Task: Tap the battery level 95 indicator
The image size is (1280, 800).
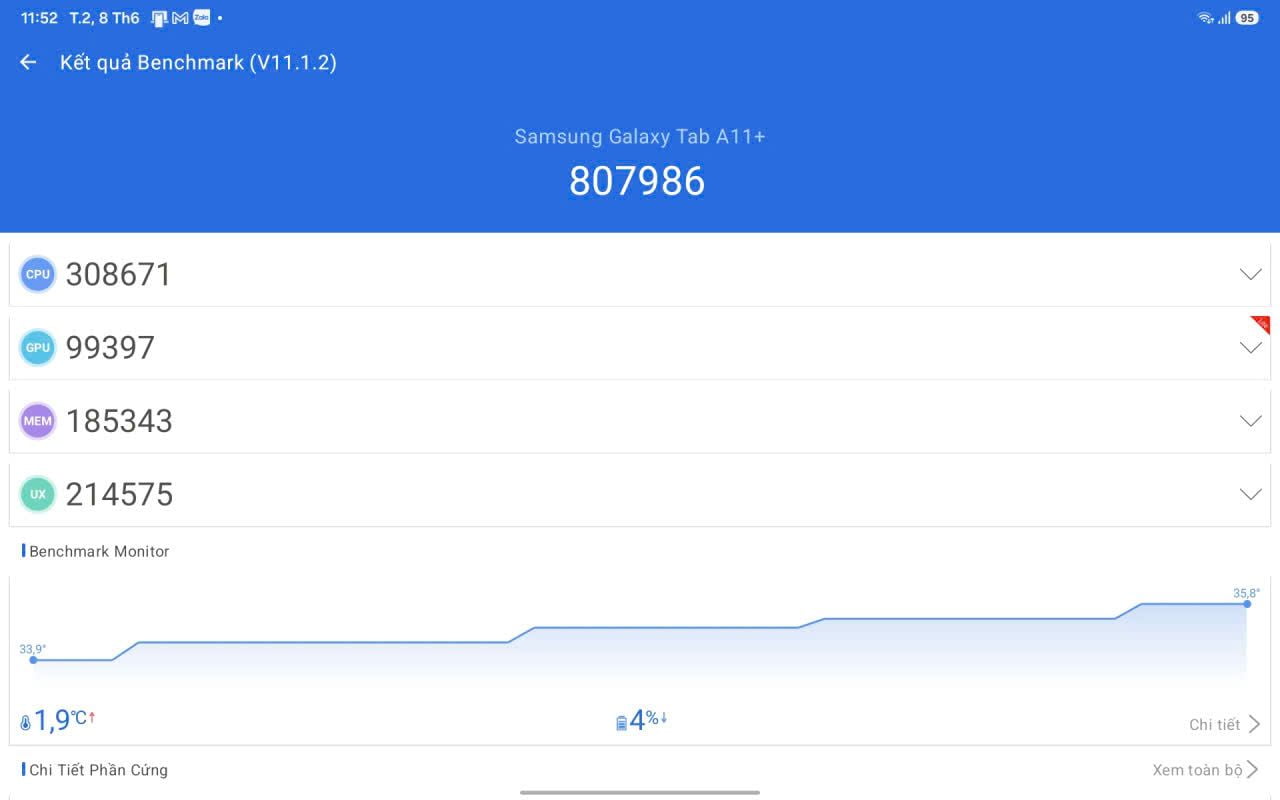Action: tap(1247, 18)
